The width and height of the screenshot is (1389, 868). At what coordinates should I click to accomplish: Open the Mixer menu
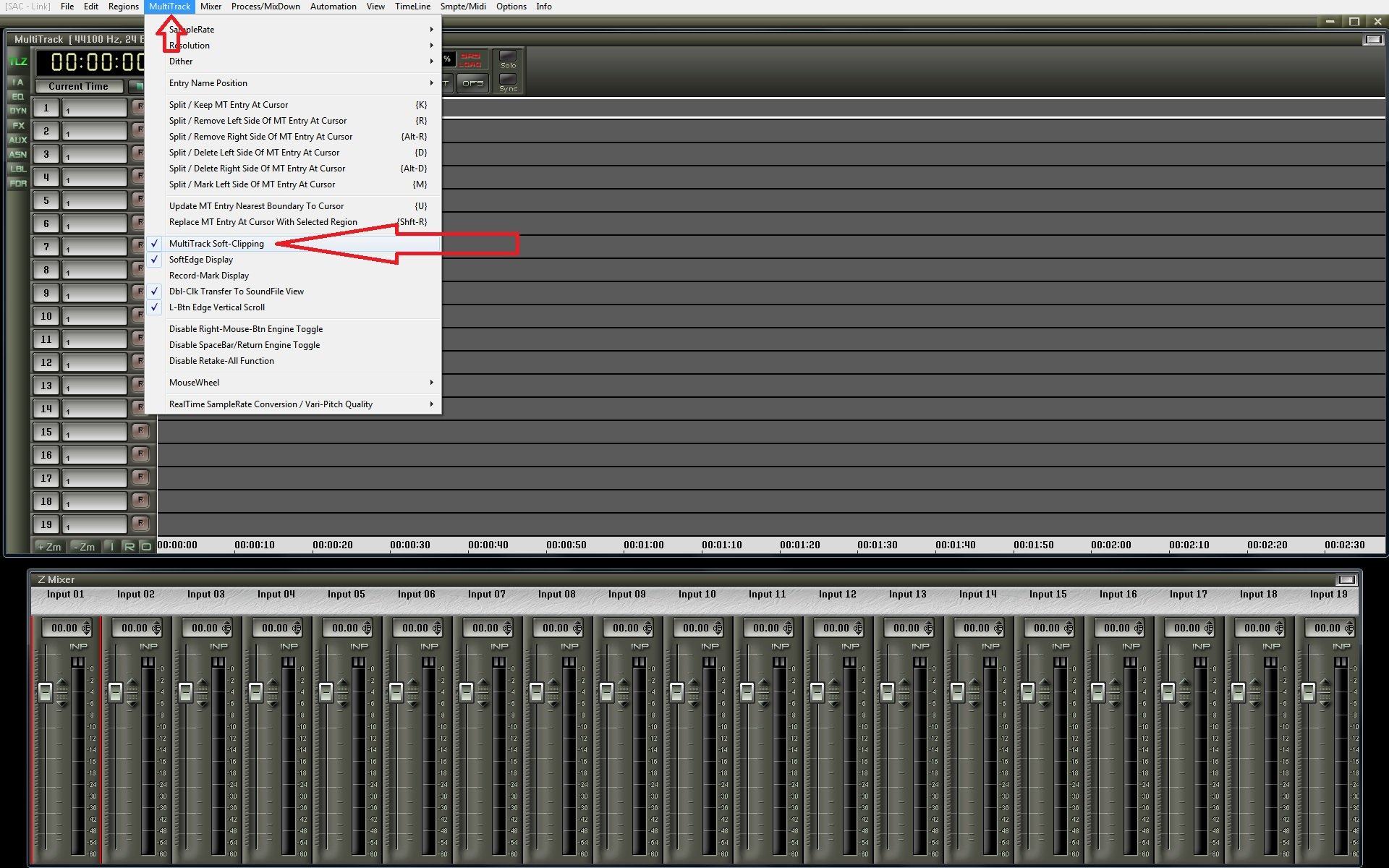(211, 7)
